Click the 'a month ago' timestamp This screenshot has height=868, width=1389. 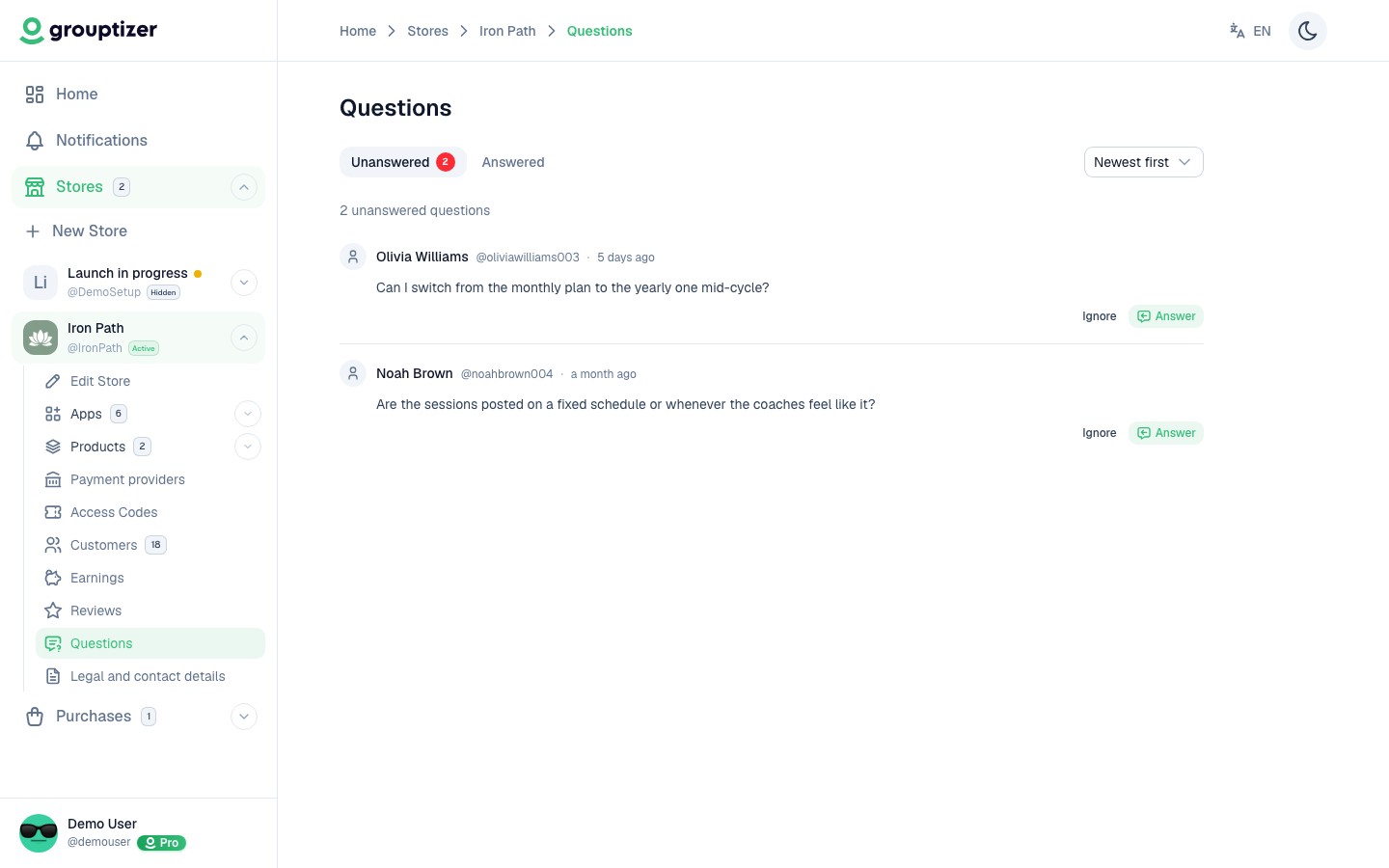[603, 374]
